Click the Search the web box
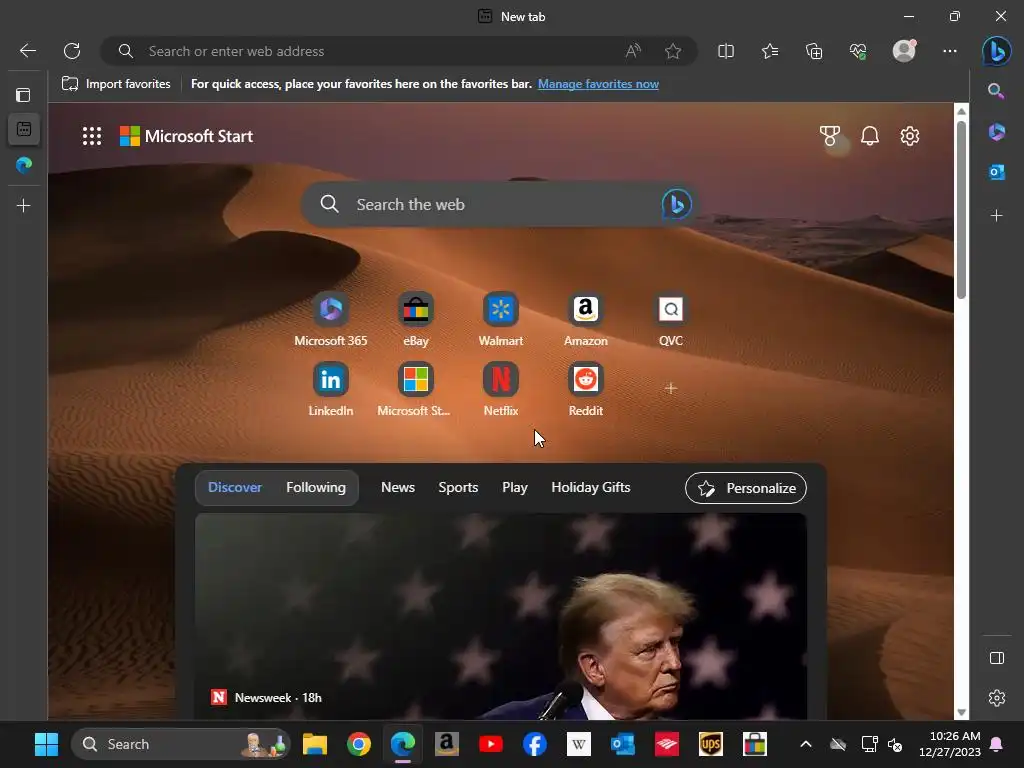 pos(499,204)
